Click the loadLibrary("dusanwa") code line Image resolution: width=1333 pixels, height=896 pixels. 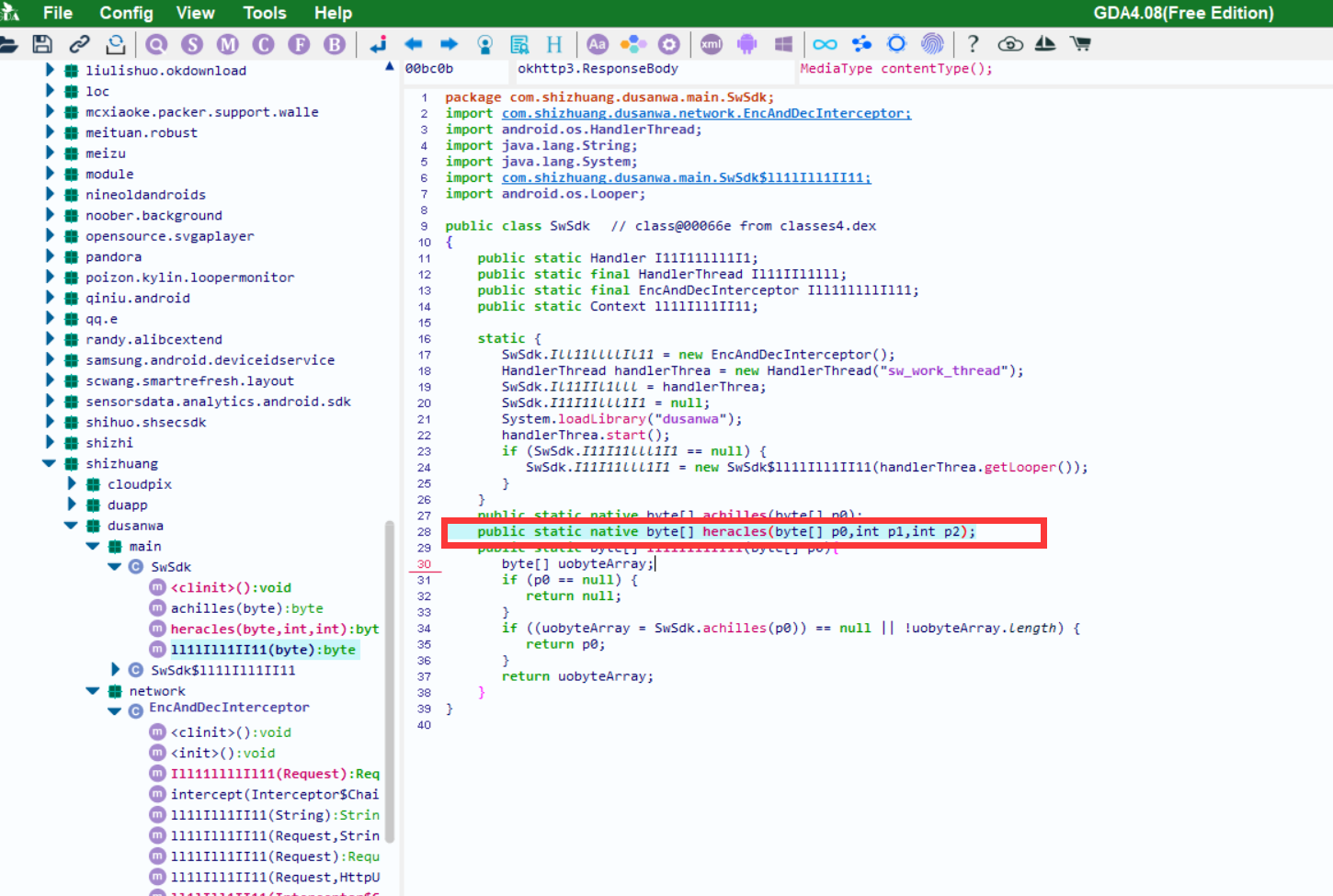coord(621,419)
